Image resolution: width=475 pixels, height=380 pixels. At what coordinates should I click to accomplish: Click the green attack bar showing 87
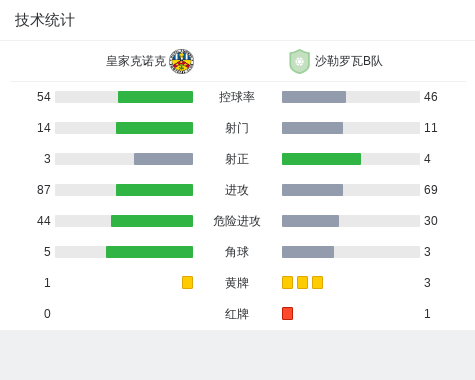tap(154, 190)
